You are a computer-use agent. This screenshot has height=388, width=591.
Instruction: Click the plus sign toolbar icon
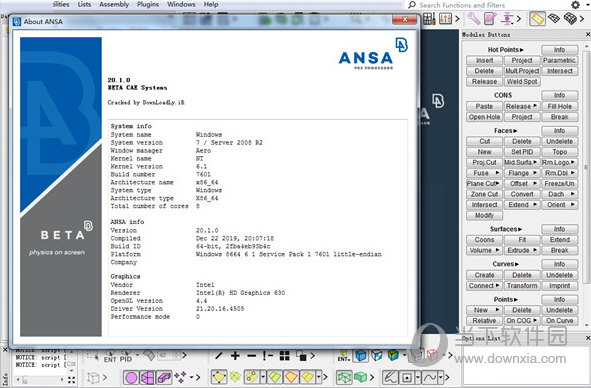coord(235,356)
